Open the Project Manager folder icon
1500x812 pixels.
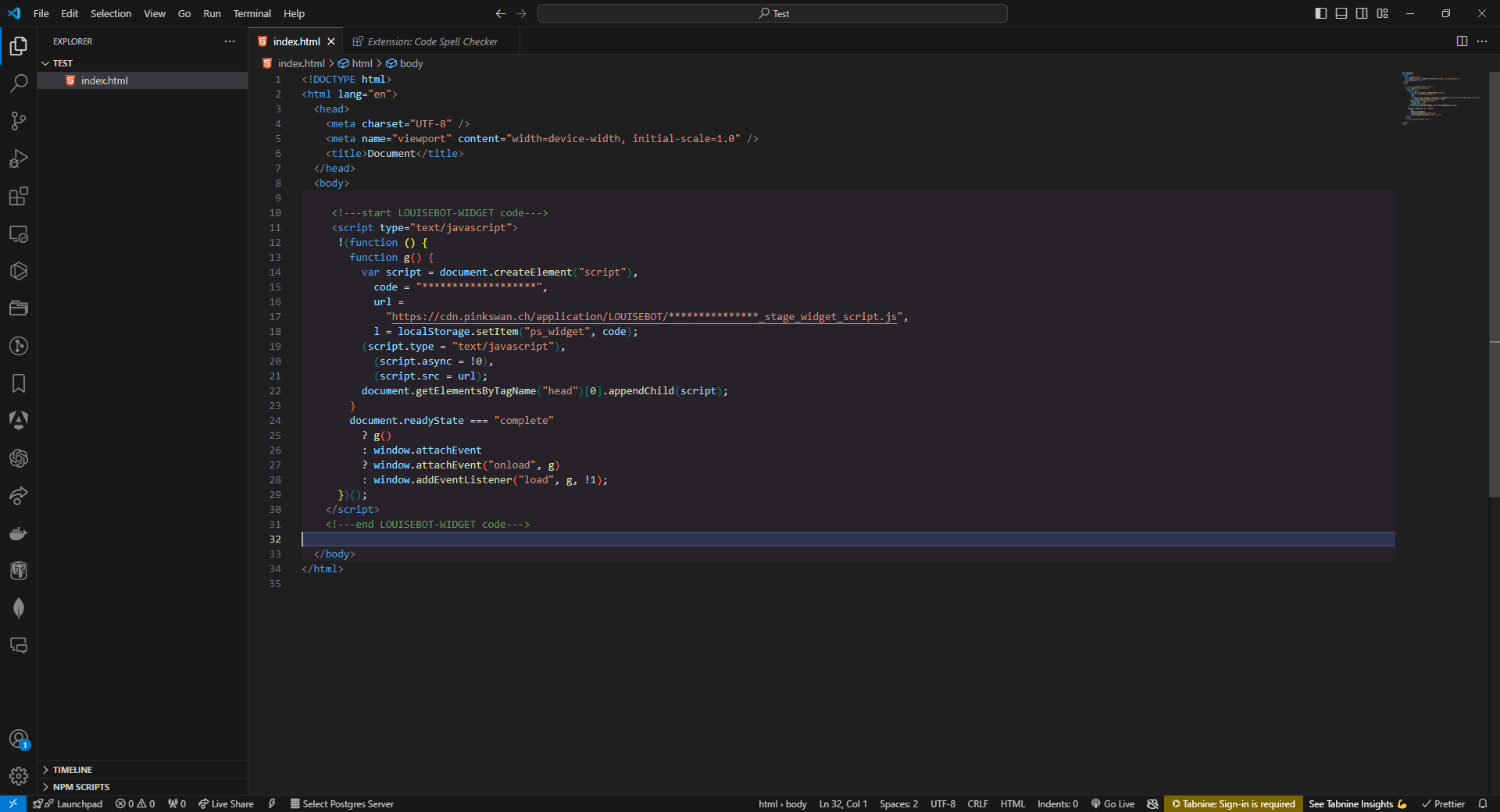coord(19,308)
